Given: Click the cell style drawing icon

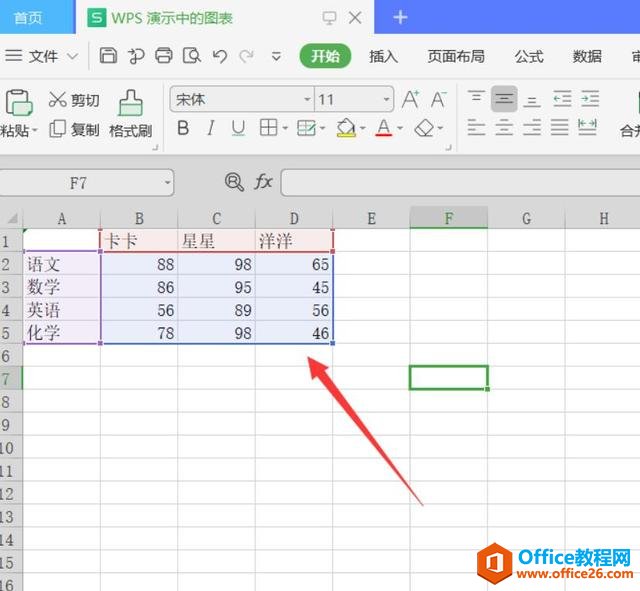Looking at the screenshot, I should pos(306,128).
